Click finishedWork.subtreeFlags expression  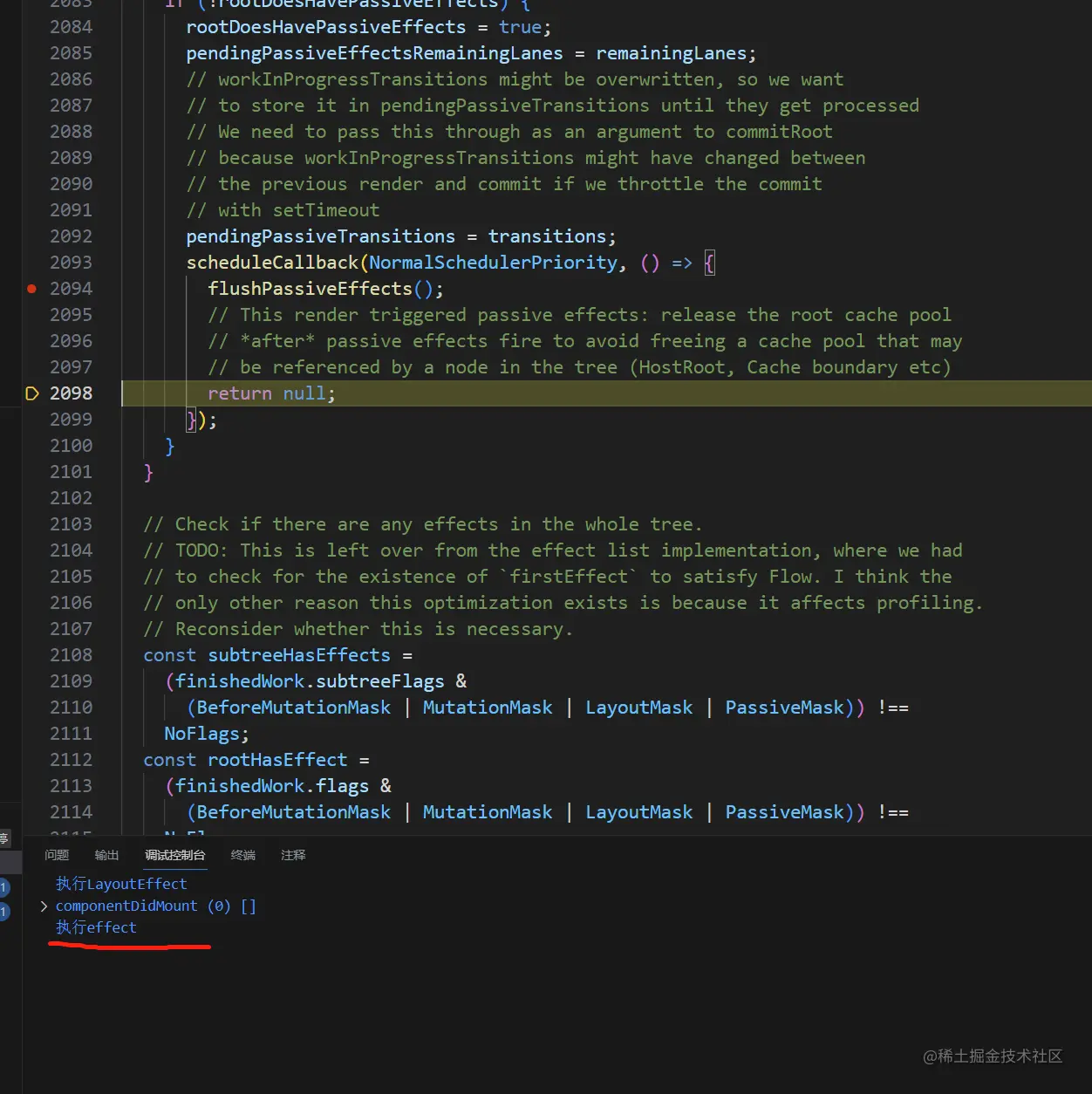[310, 681]
